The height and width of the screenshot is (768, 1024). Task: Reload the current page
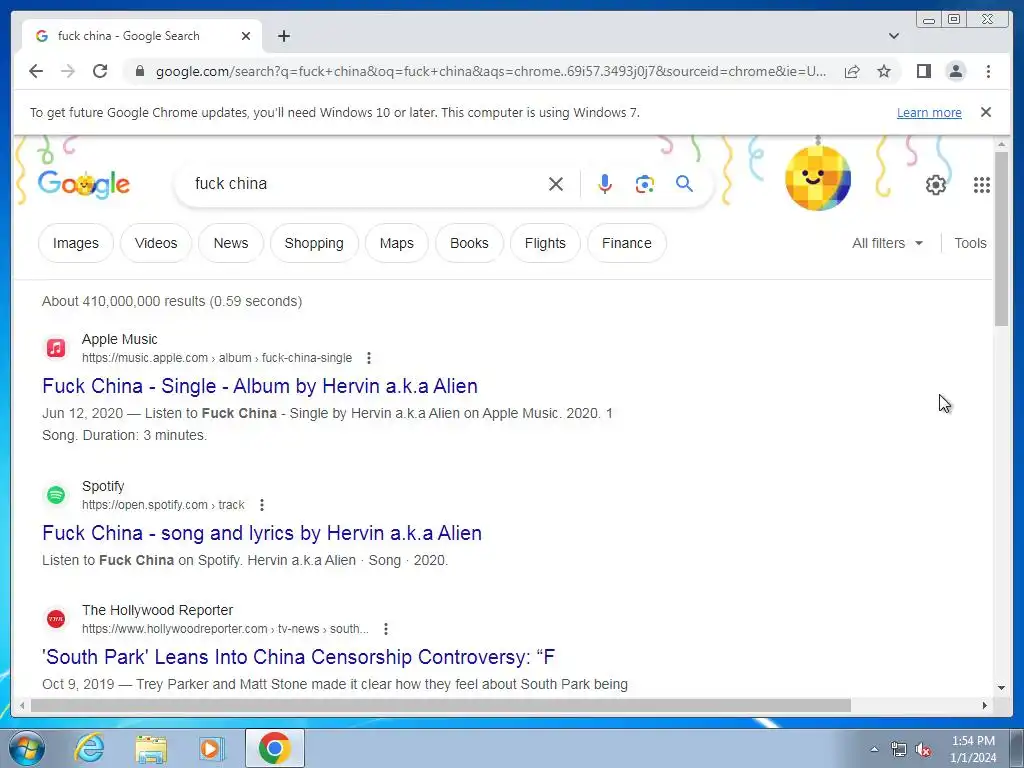[x=100, y=71]
